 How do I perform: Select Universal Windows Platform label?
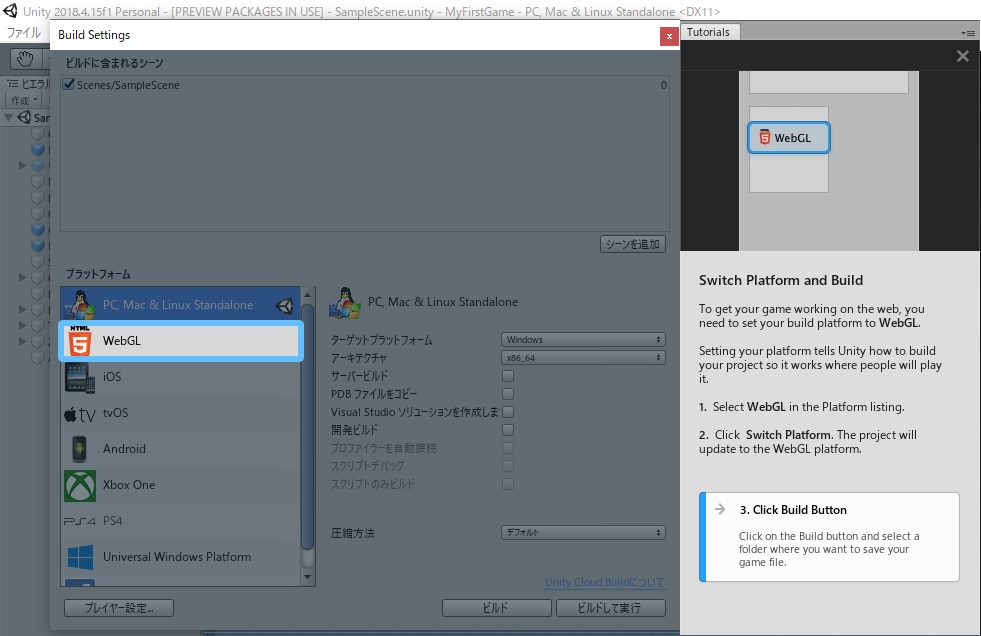tap(177, 557)
